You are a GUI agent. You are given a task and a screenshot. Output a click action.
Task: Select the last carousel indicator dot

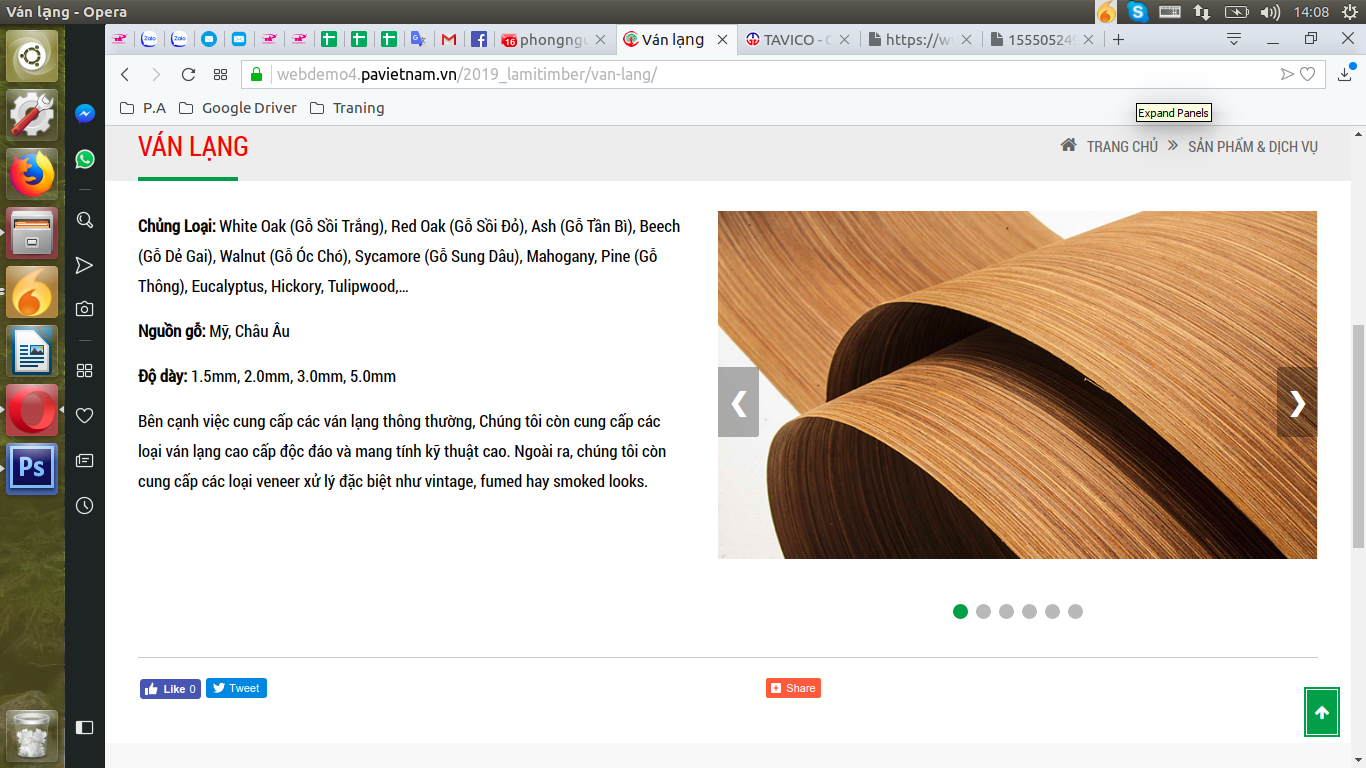pyautogui.click(x=1076, y=611)
